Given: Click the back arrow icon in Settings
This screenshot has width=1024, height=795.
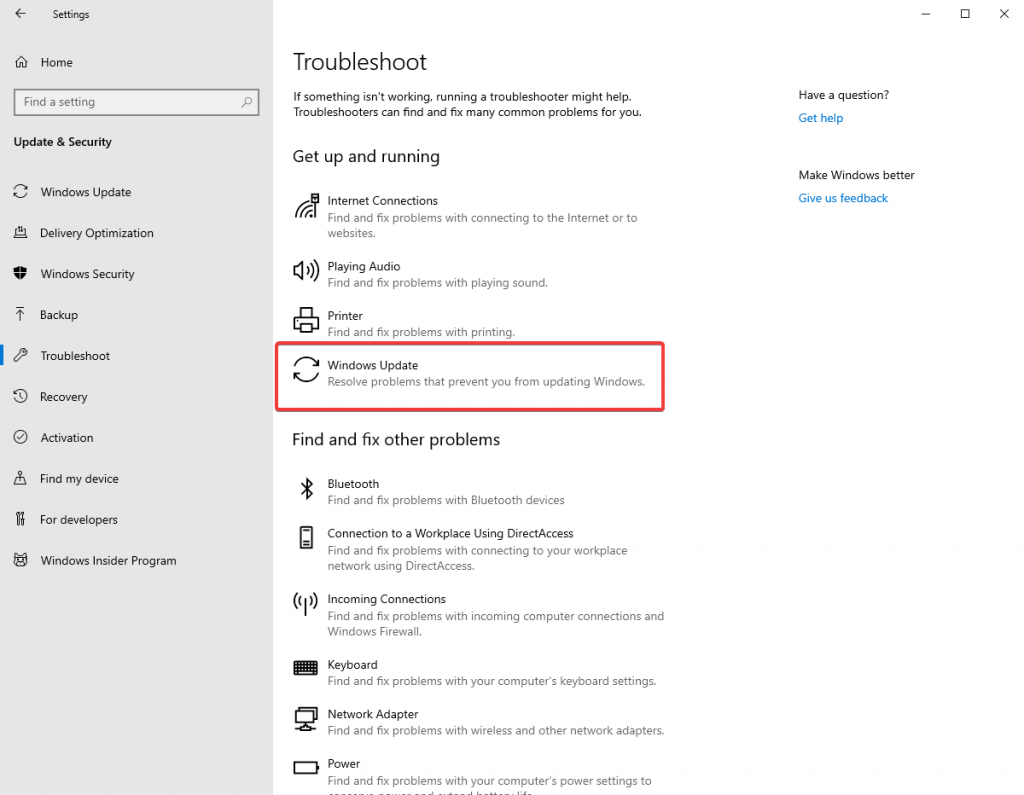Looking at the screenshot, I should pyautogui.click(x=20, y=14).
